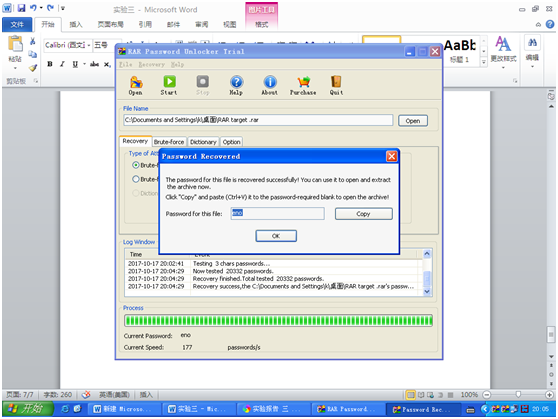Open the 插入 ribbon tab in Word
This screenshot has width=558, height=419.
coord(76,24)
